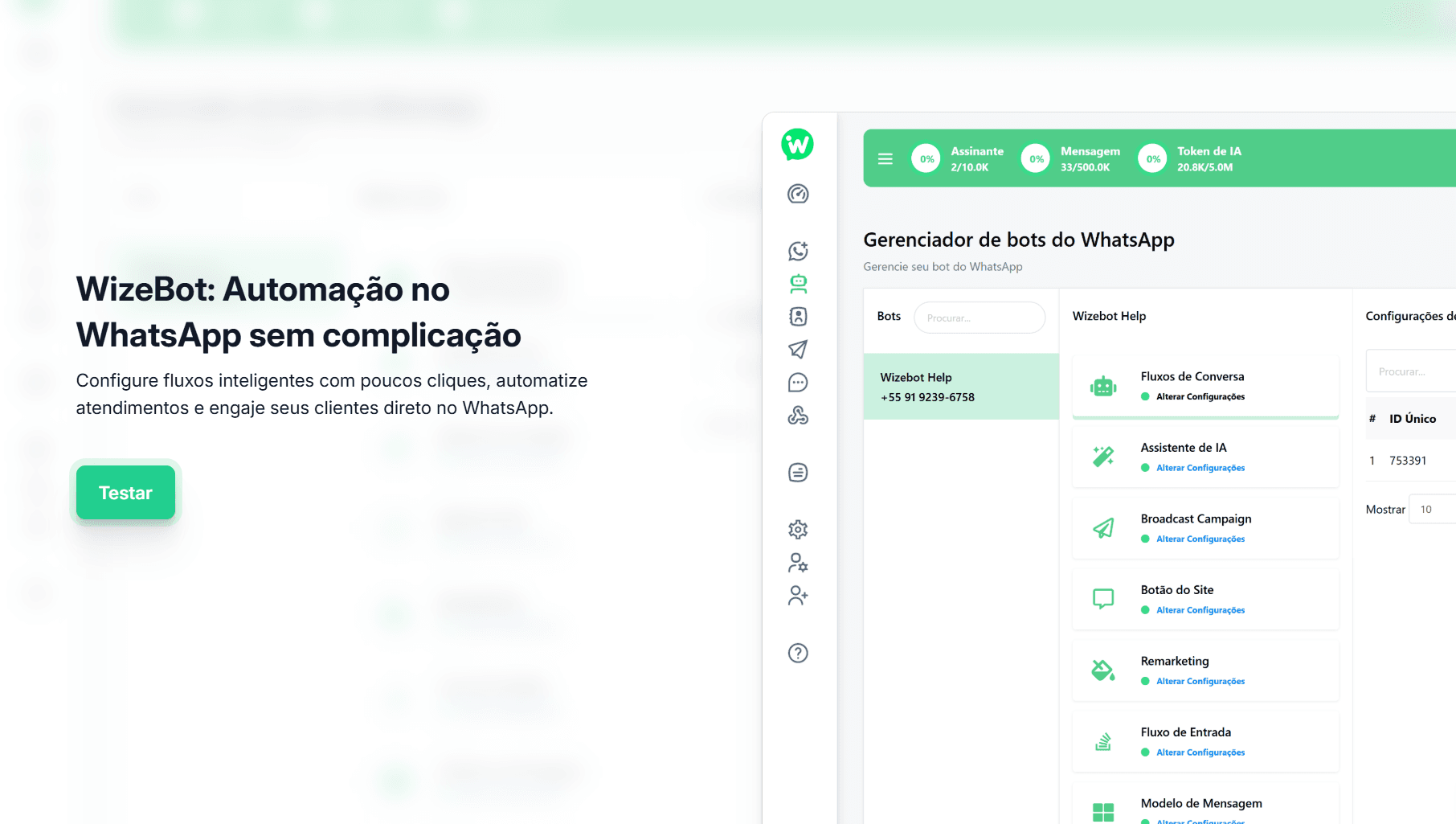
Task: Open the help question mark icon
Action: click(x=798, y=653)
